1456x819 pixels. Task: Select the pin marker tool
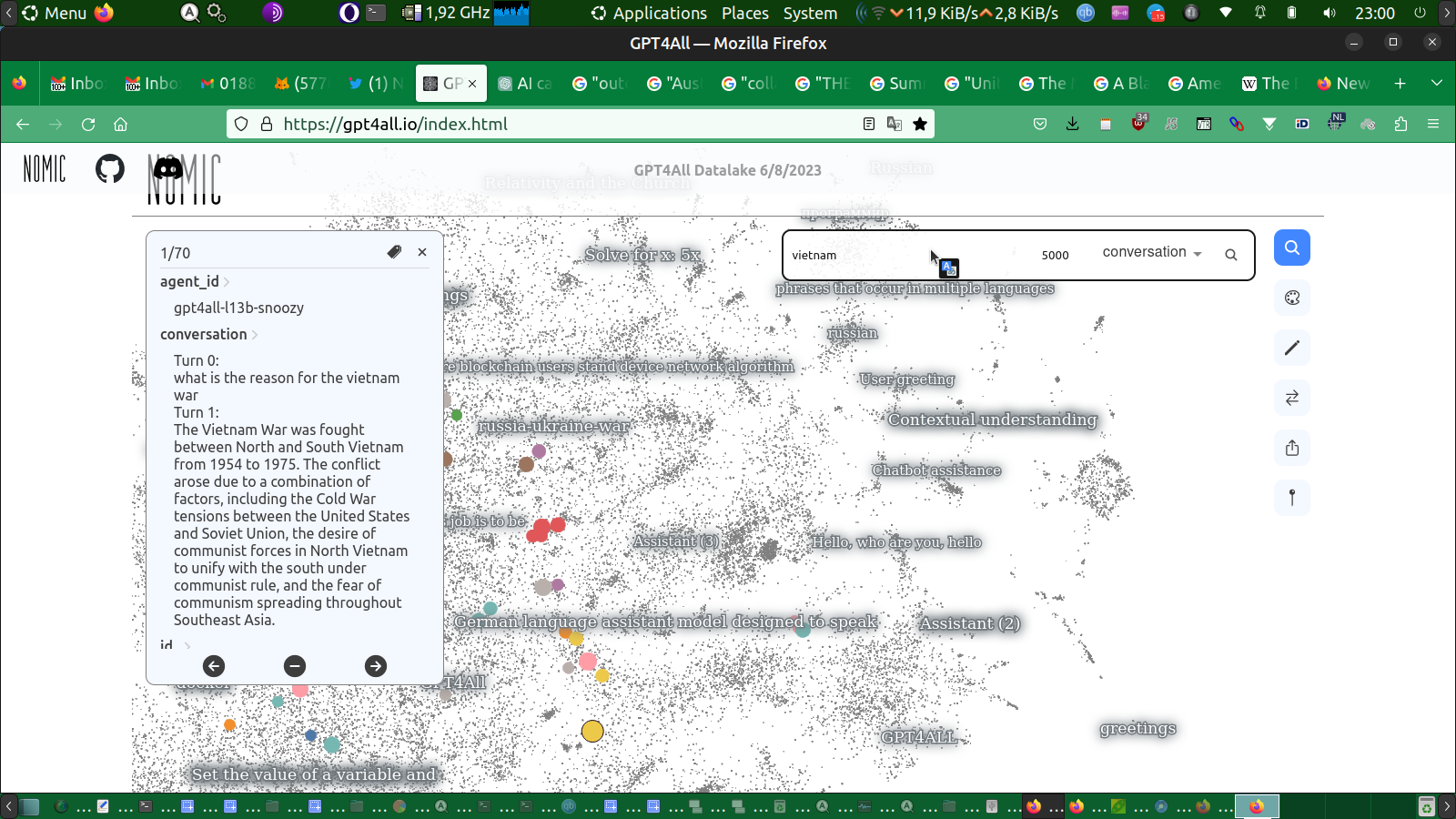pyautogui.click(x=1292, y=498)
